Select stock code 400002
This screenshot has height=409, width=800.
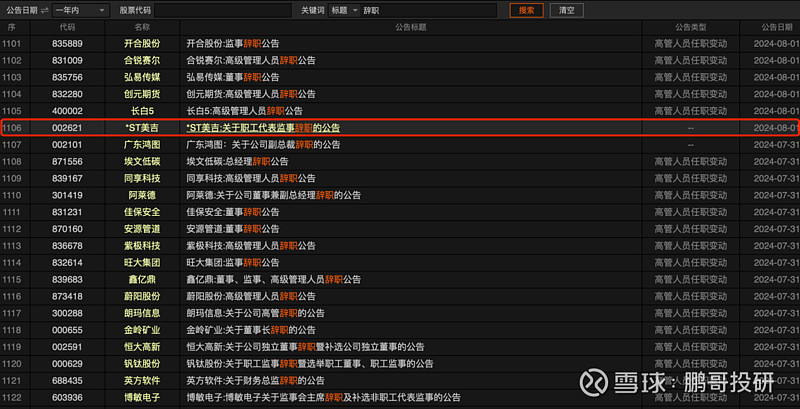(x=67, y=111)
